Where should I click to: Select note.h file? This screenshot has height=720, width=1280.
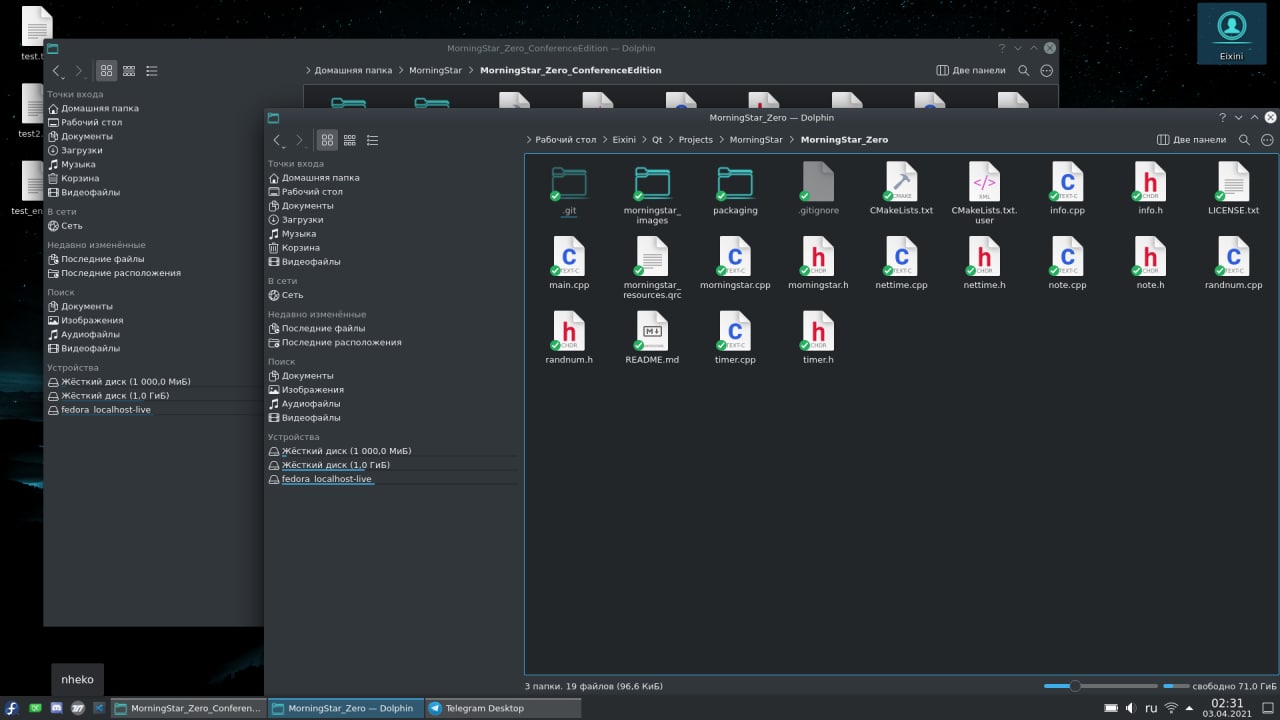pos(1150,264)
